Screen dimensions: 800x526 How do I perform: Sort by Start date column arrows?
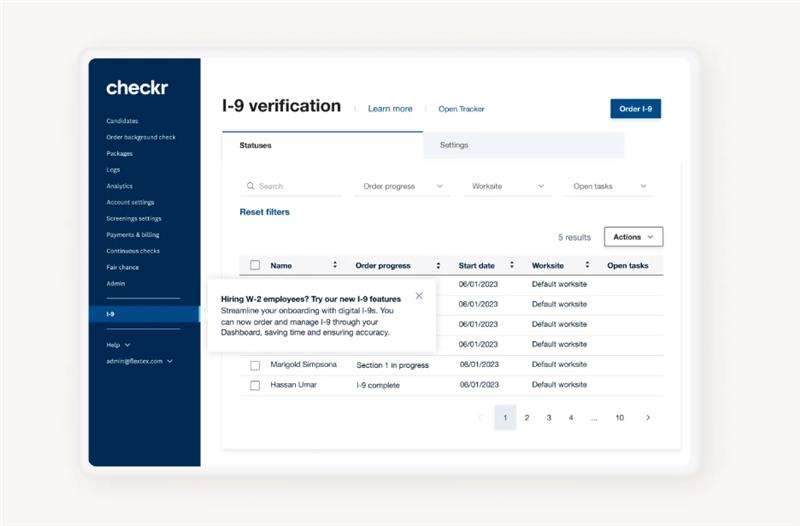tap(512, 265)
